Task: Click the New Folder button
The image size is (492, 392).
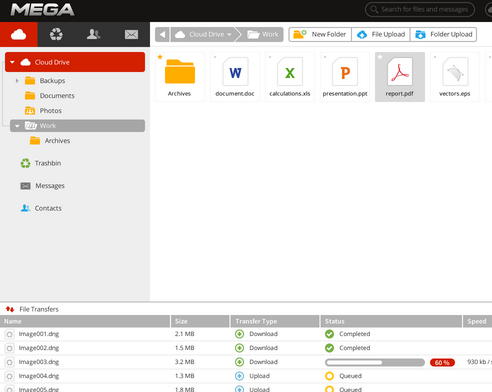Action: click(320, 34)
